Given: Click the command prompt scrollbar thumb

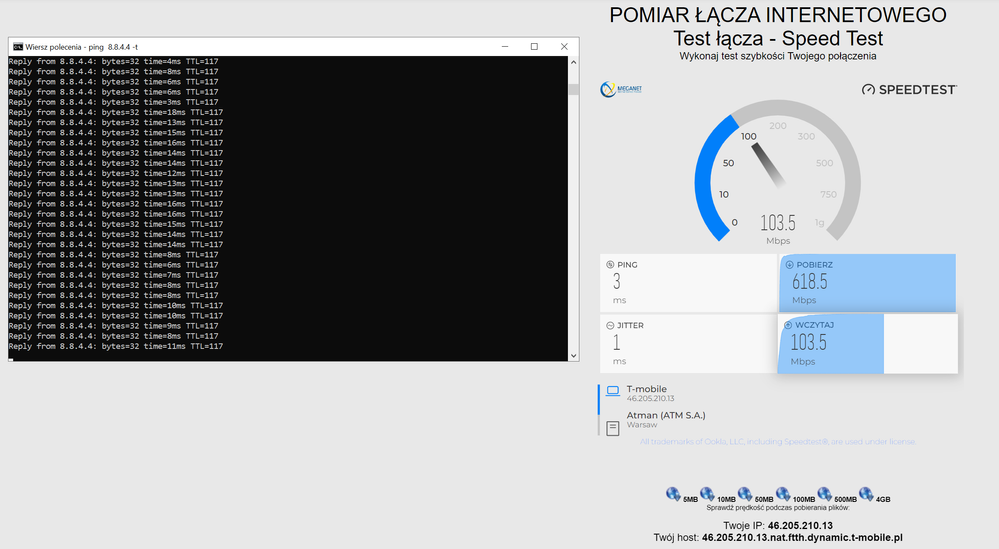Looking at the screenshot, I should point(573,89).
